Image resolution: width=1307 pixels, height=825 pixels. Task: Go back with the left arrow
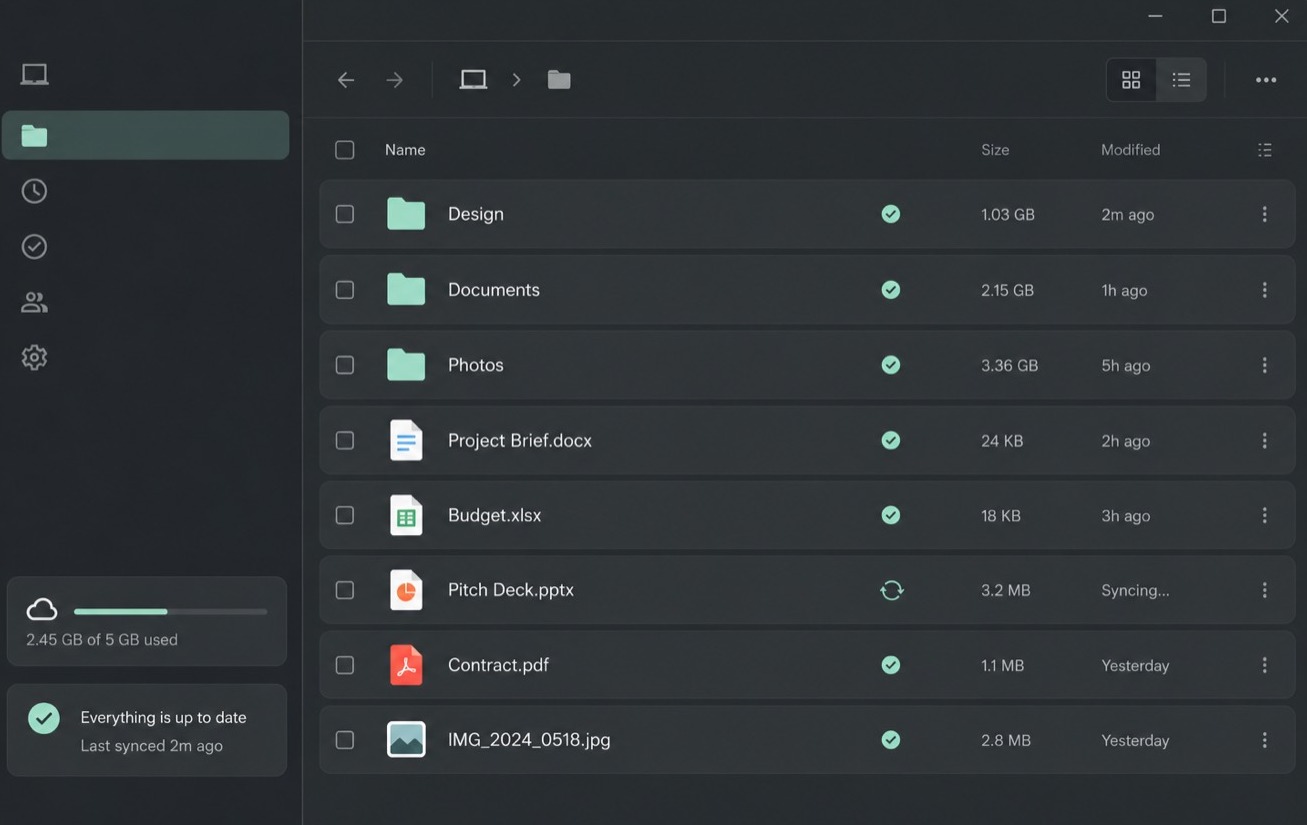pos(346,80)
